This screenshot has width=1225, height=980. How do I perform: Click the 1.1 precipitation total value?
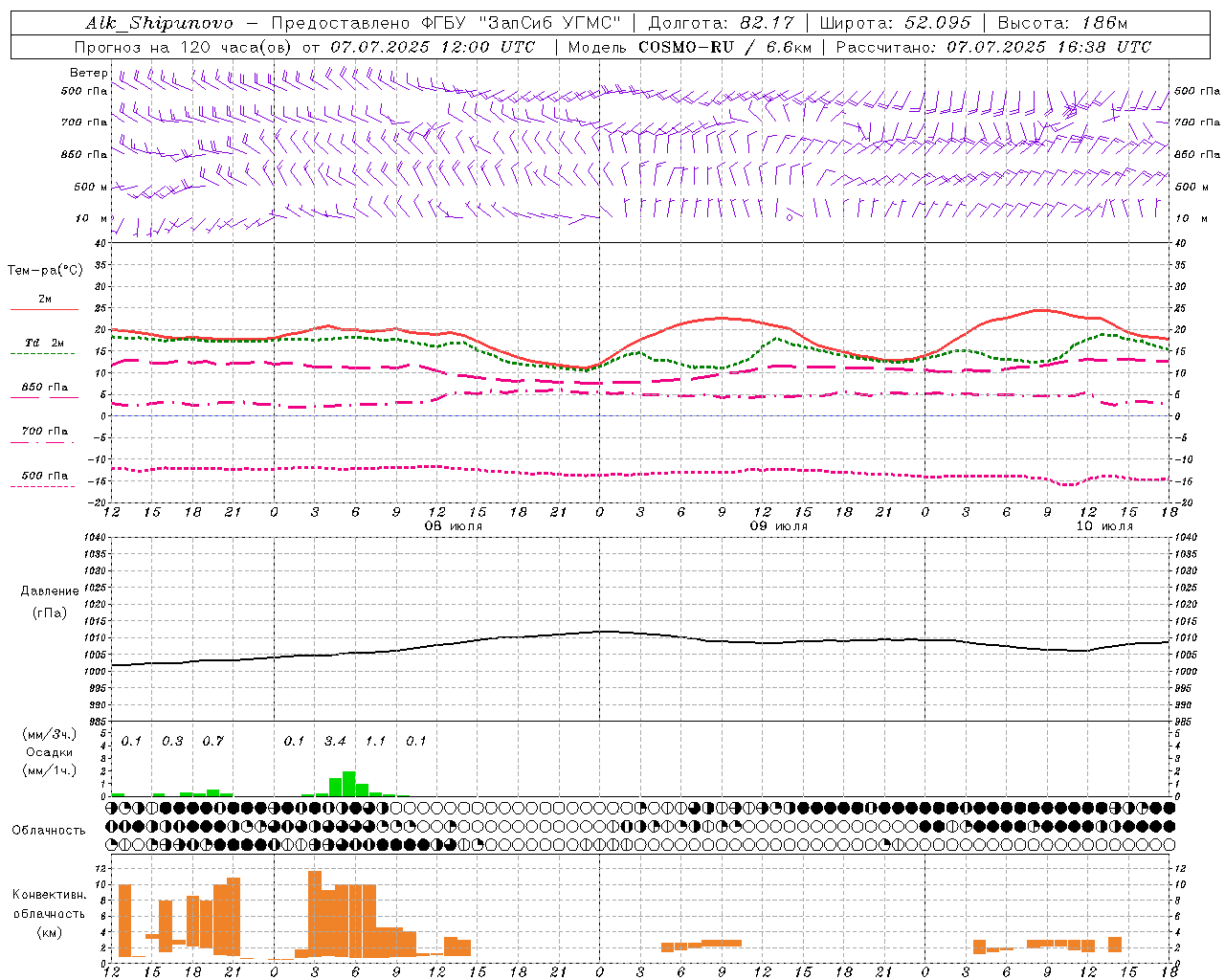click(375, 741)
